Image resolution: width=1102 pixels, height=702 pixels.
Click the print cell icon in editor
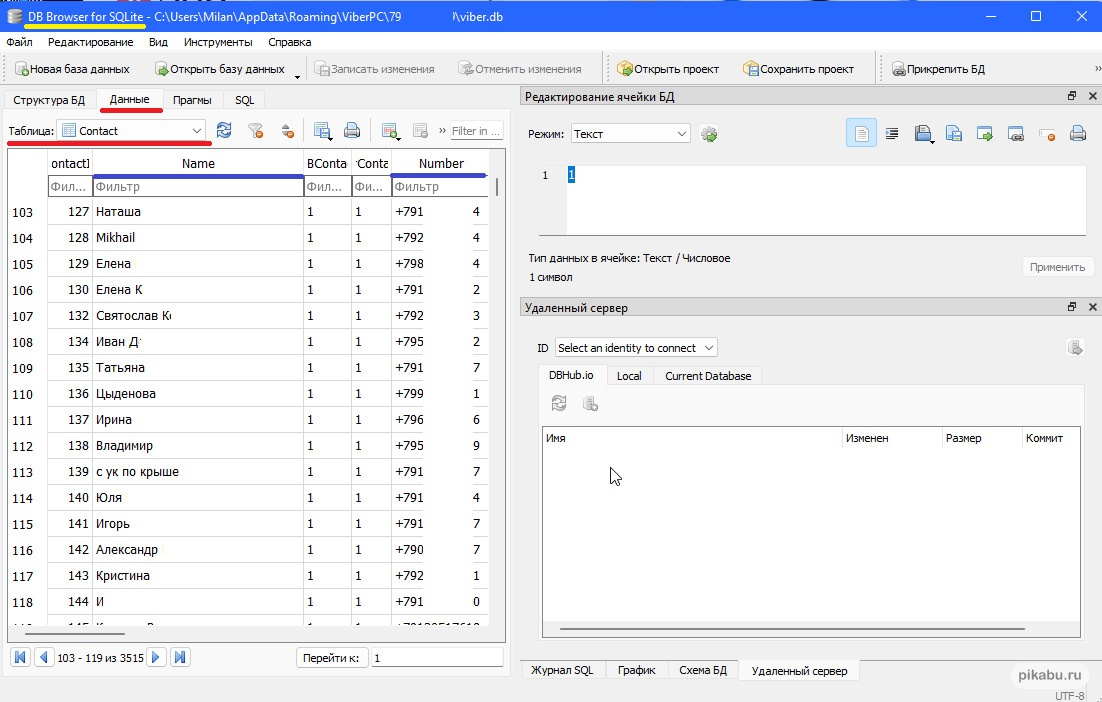point(1077,133)
